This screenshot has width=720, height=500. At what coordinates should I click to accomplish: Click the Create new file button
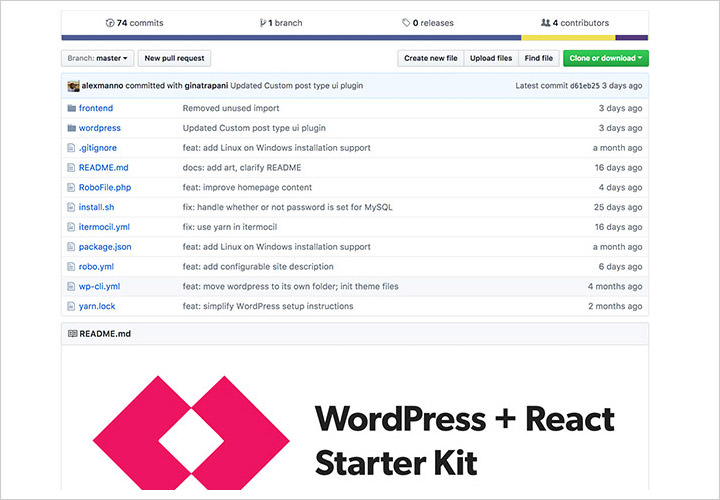[x=431, y=58]
